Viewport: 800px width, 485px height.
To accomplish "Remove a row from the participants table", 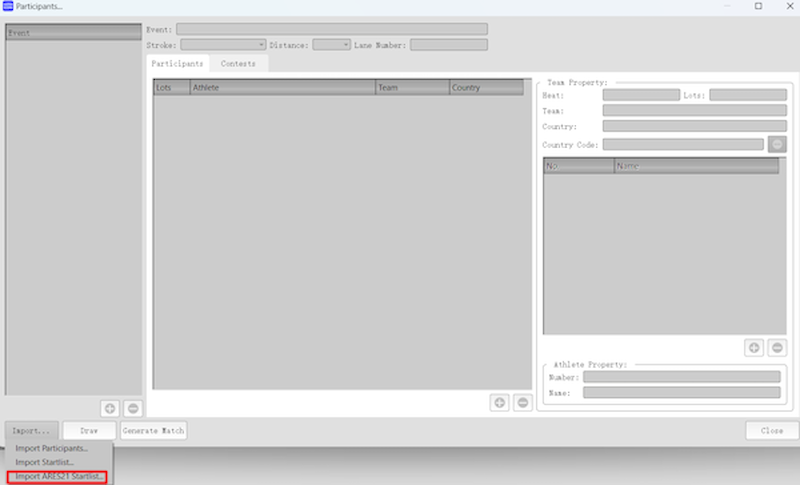I will 521,402.
